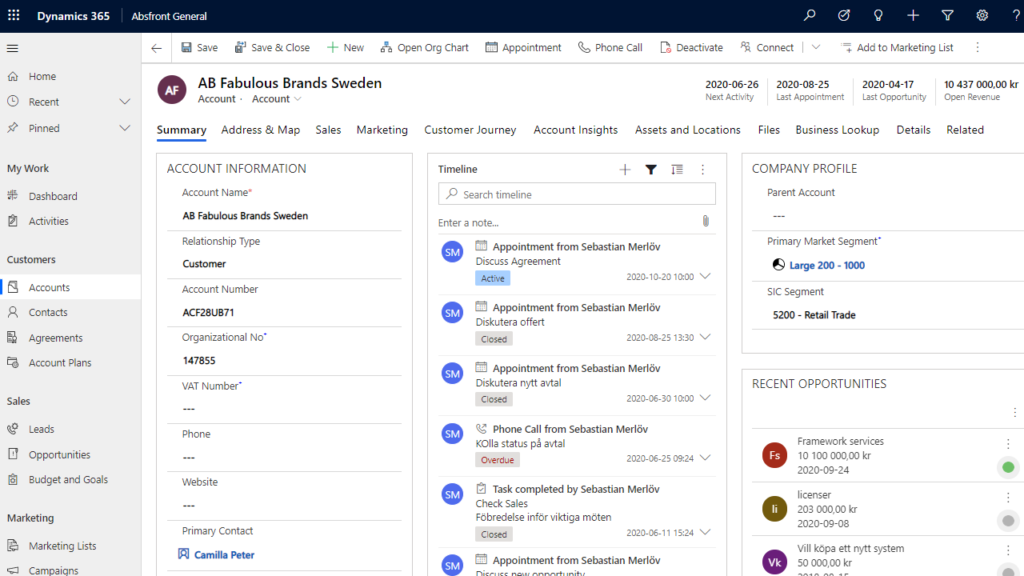This screenshot has height=576, width=1024.
Task: Switch to the Files tab
Action: coord(769,130)
